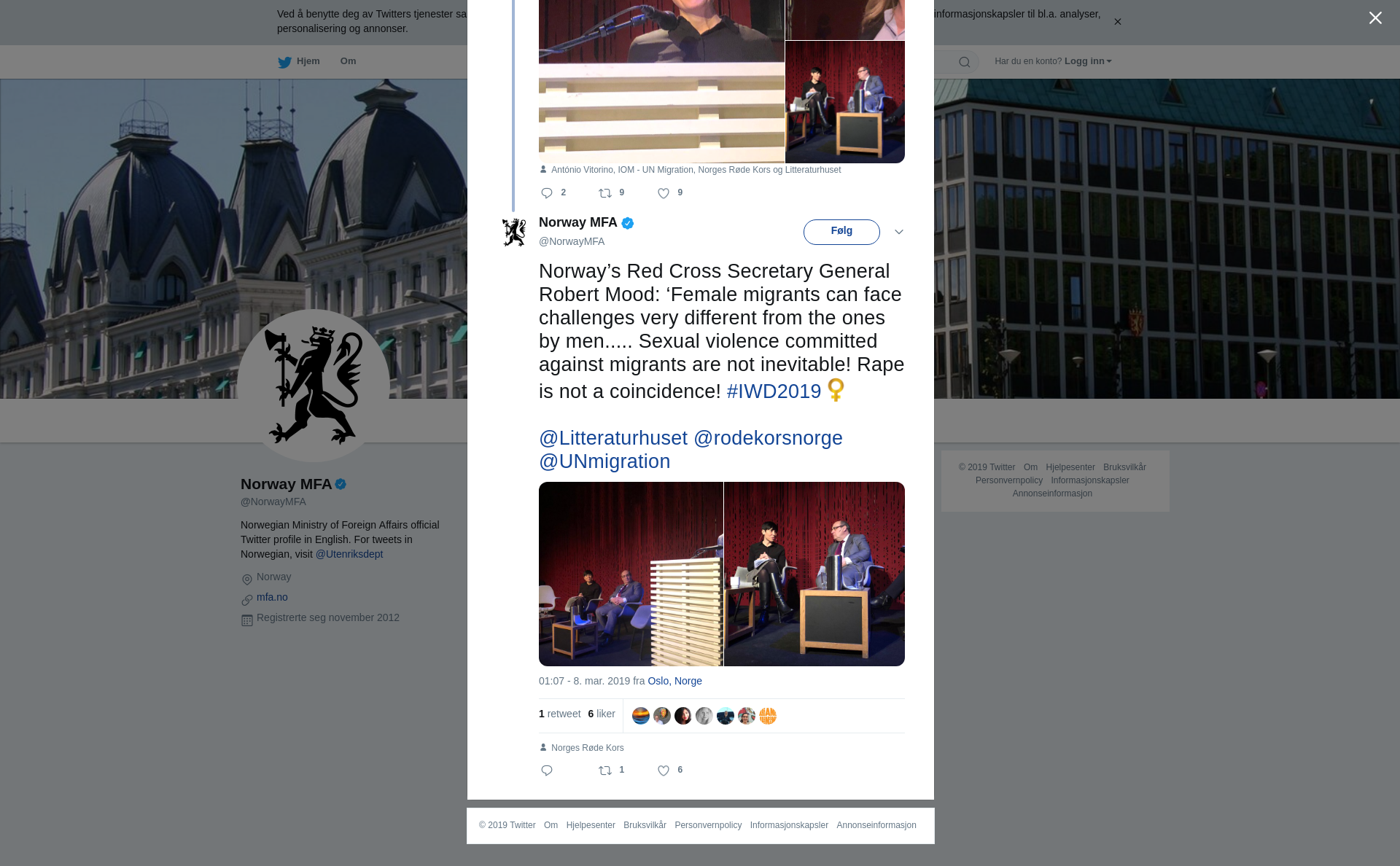View the 6 liker list
This screenshot has height=866, width=1400.
602,714
